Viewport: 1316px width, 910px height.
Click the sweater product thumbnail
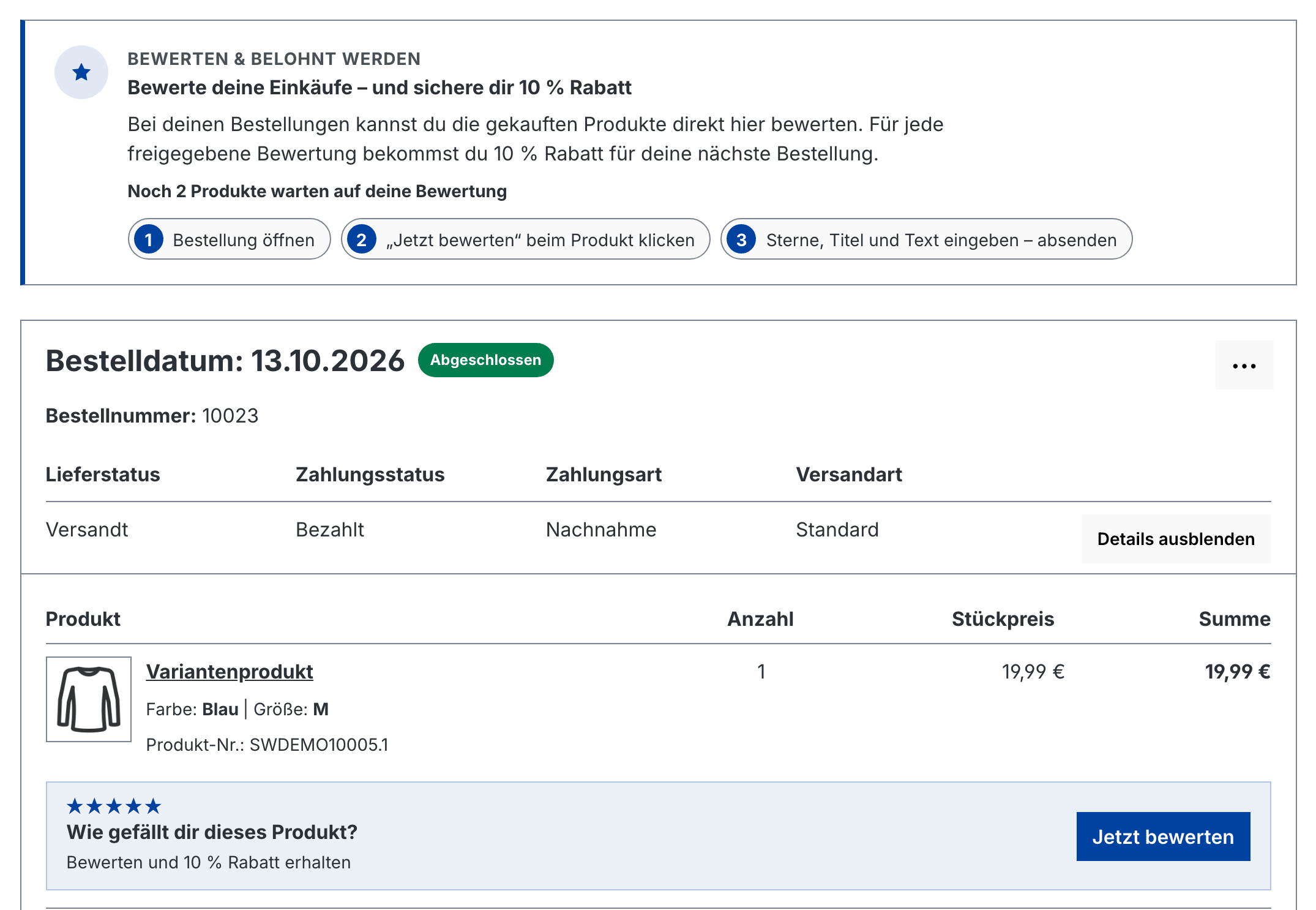click(x=89, y=699)
